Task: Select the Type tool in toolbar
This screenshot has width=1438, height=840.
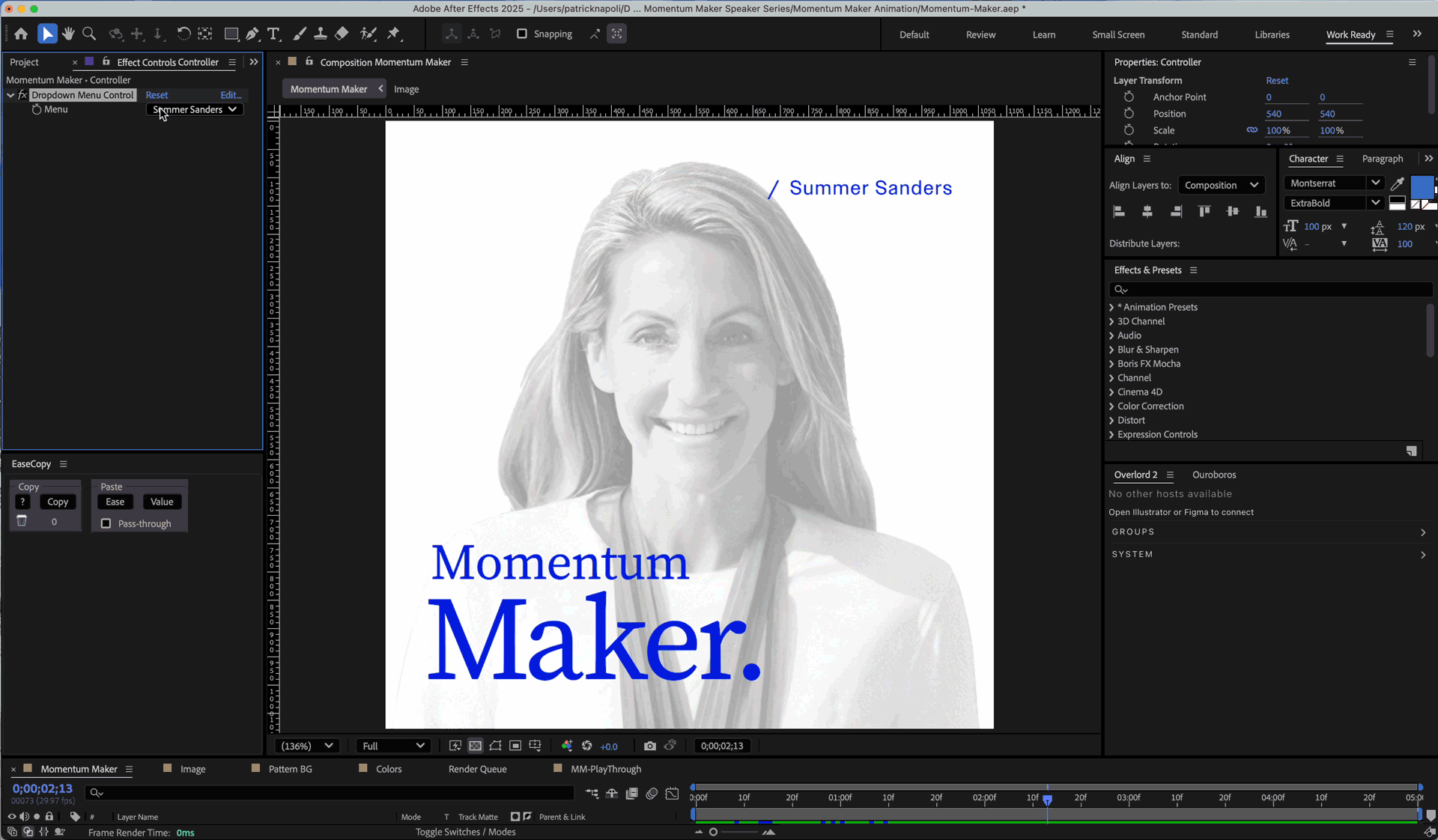Action: coord(273,34)
